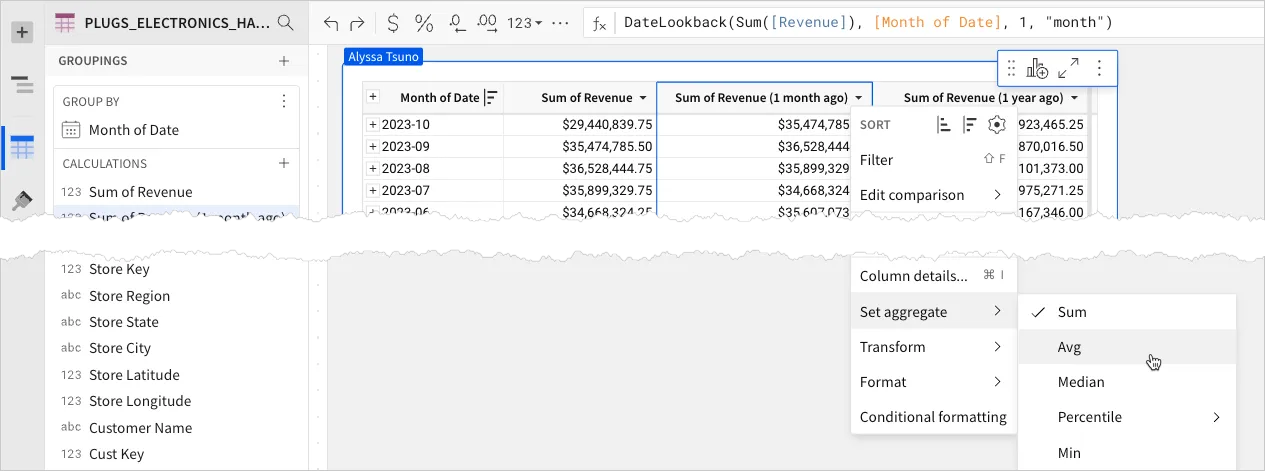Search columns with the magnifier icon

pos(285,22)
